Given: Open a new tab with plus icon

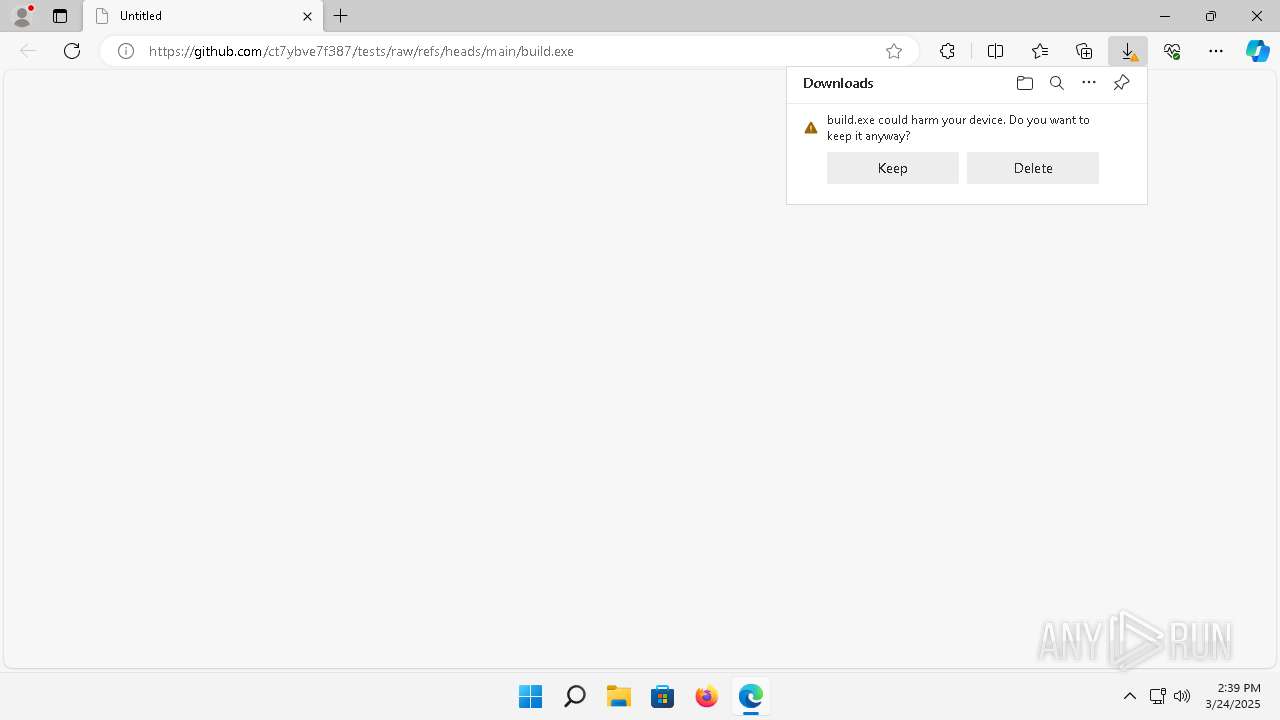Looking at the screenshot, I should [341, 16].
